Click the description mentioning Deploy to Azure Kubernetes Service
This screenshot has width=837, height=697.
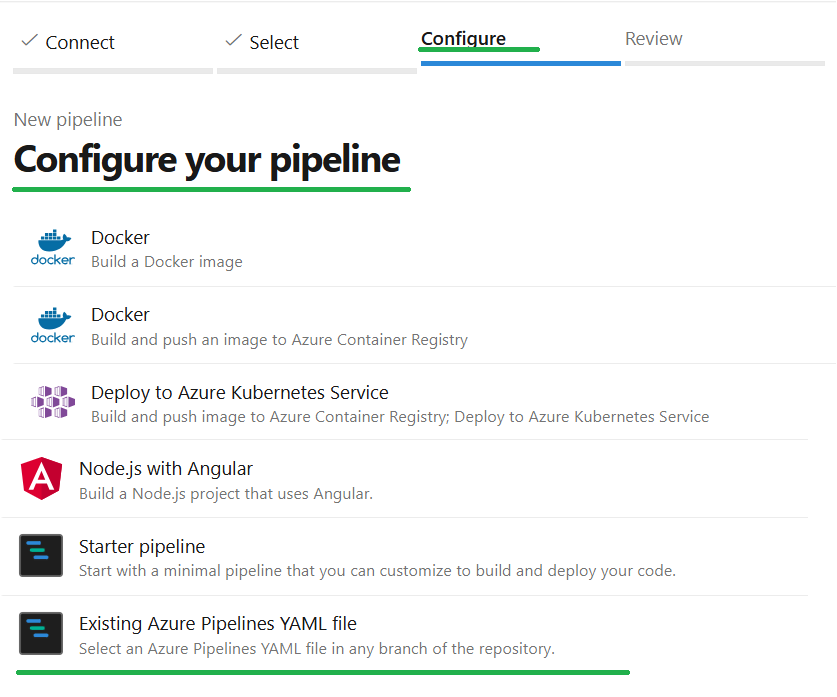coord(400,417)
